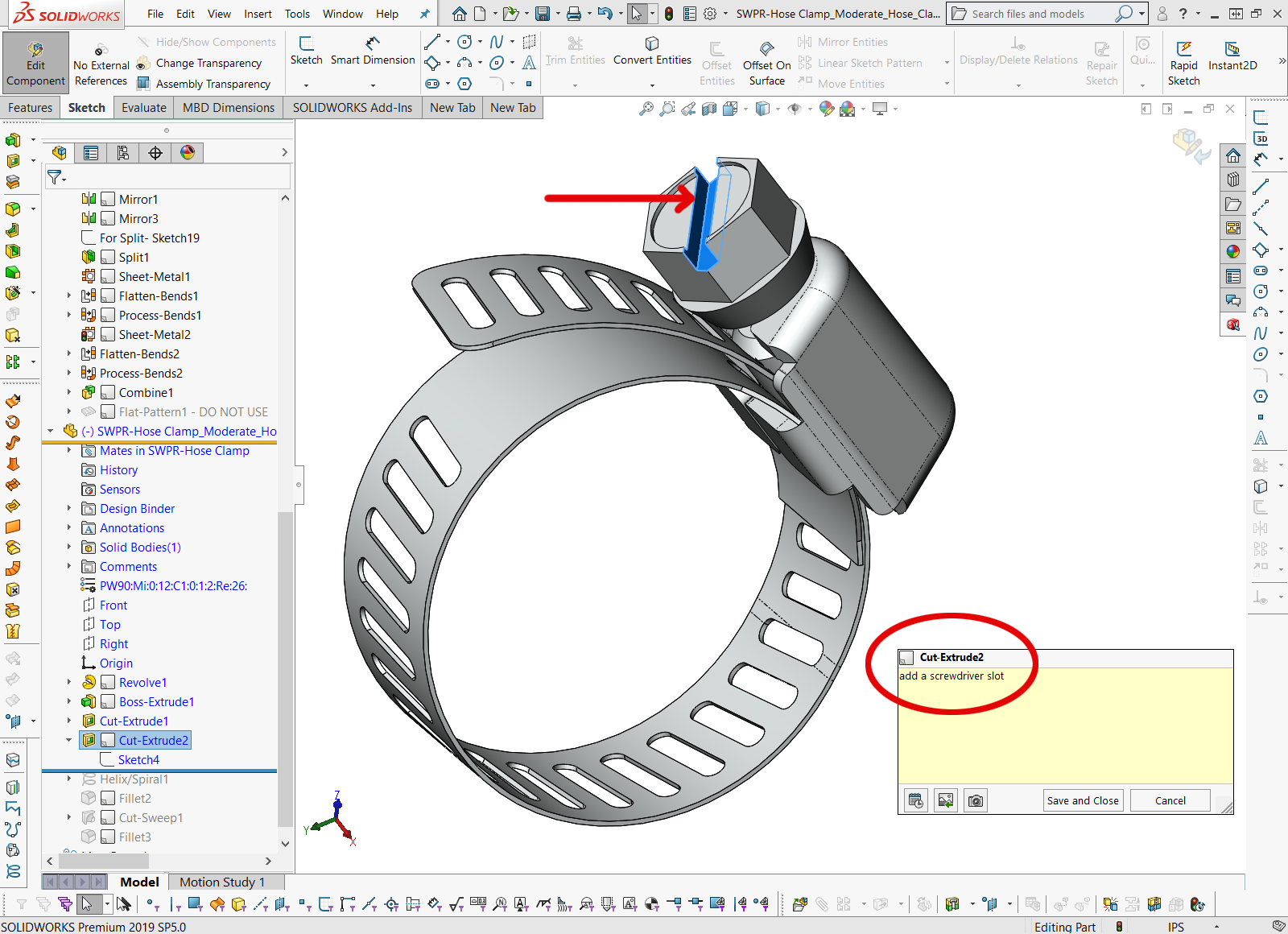The height and width of the screenshot is (934, 1288).
Task: Click Assembly Transparency
Action: tap(204, 84)
